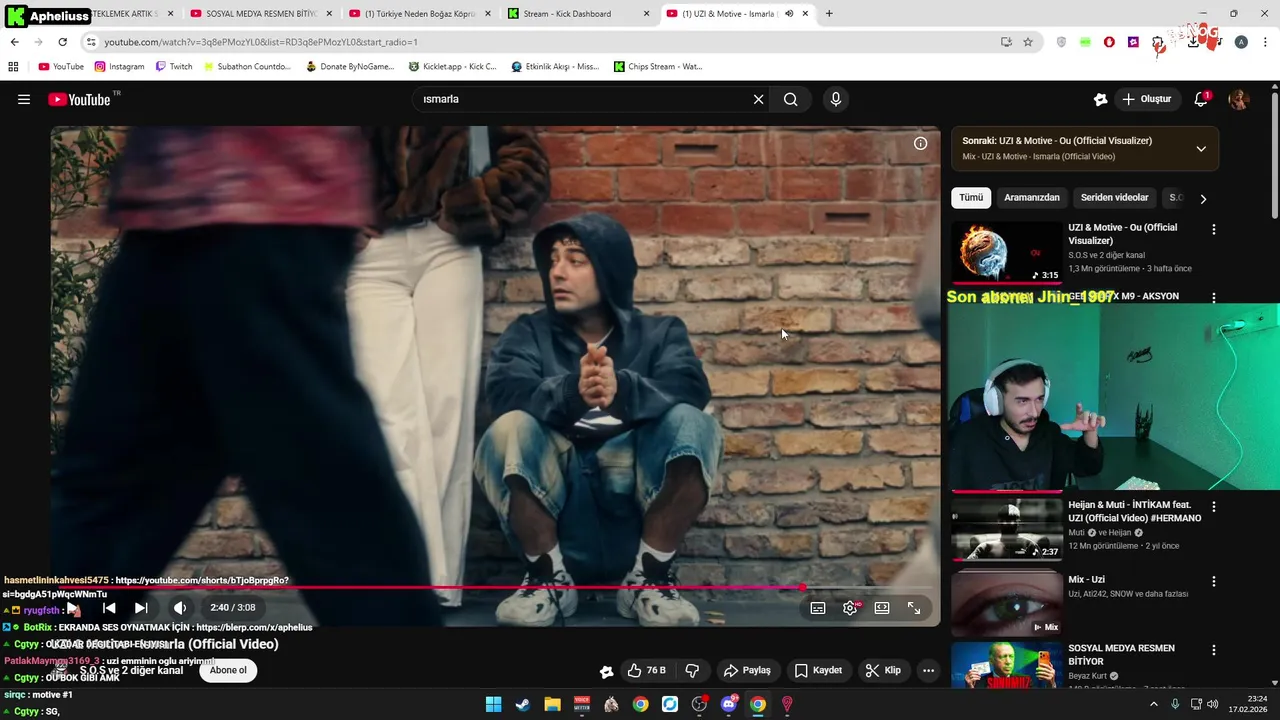Open Steam from the taskbar
Image resolution: width=1280 pixels, height=720 pixels.
pos(523,704)
